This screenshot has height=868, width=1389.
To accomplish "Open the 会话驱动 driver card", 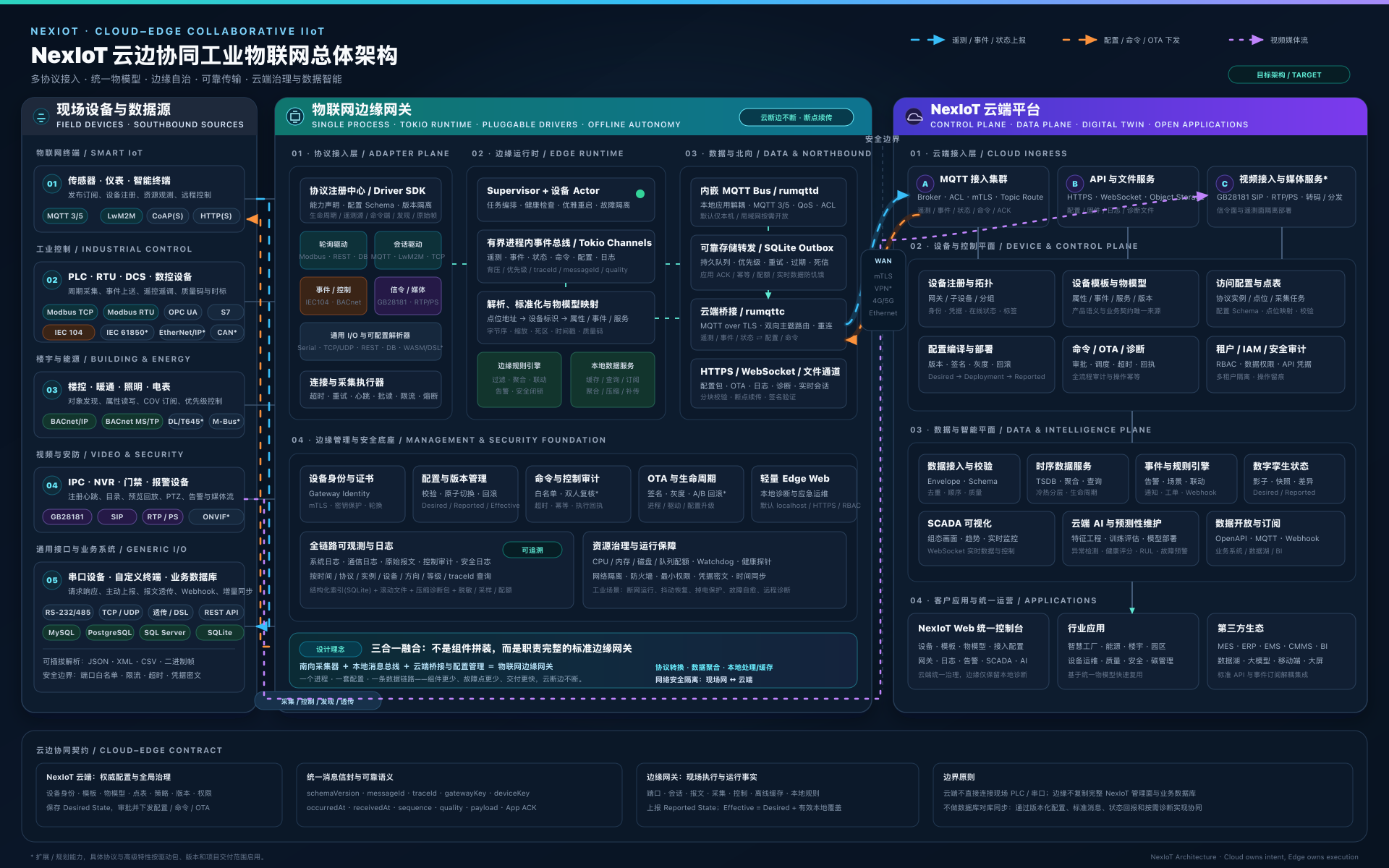I will [408, 250].
